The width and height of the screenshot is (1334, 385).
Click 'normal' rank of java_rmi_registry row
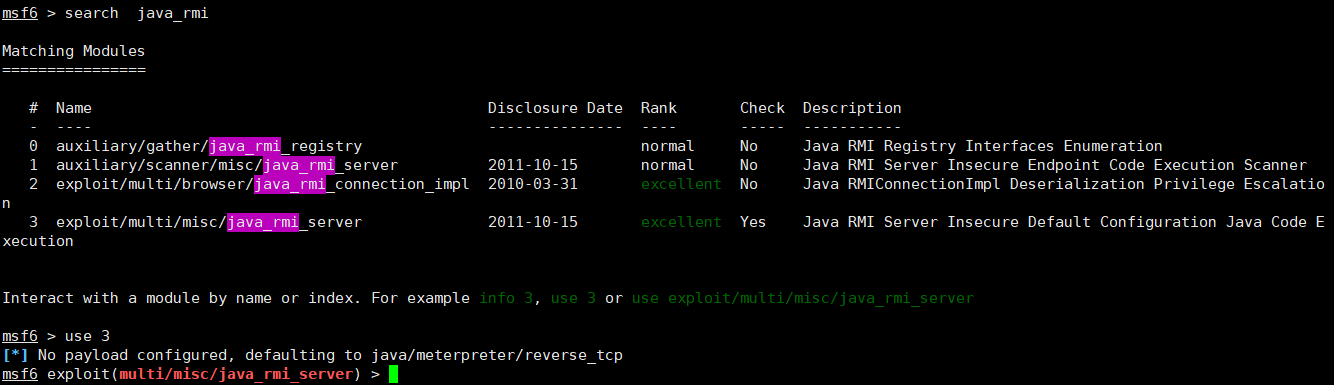point(668,146)
